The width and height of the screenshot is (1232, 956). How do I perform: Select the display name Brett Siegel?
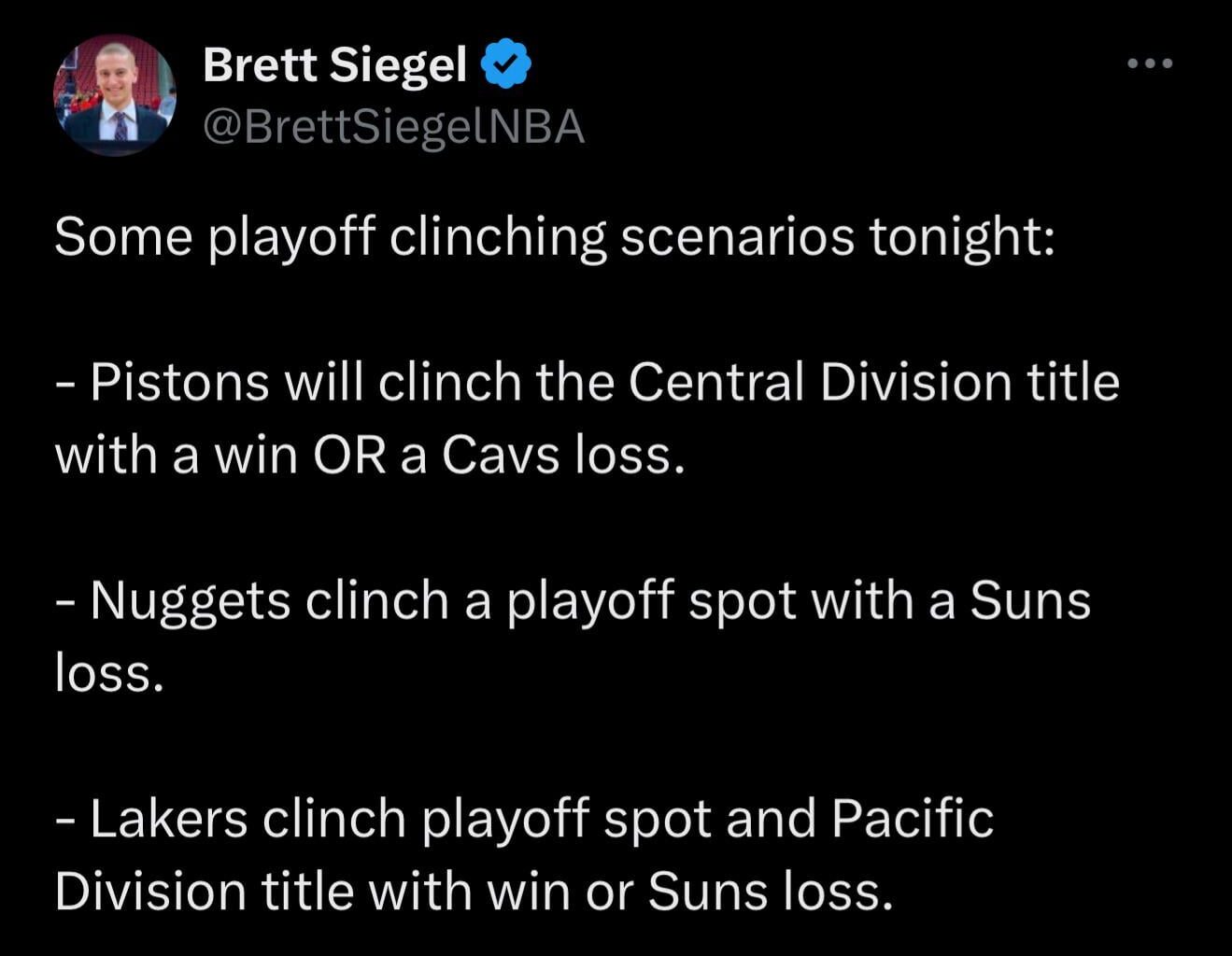(x=333, y=63)
